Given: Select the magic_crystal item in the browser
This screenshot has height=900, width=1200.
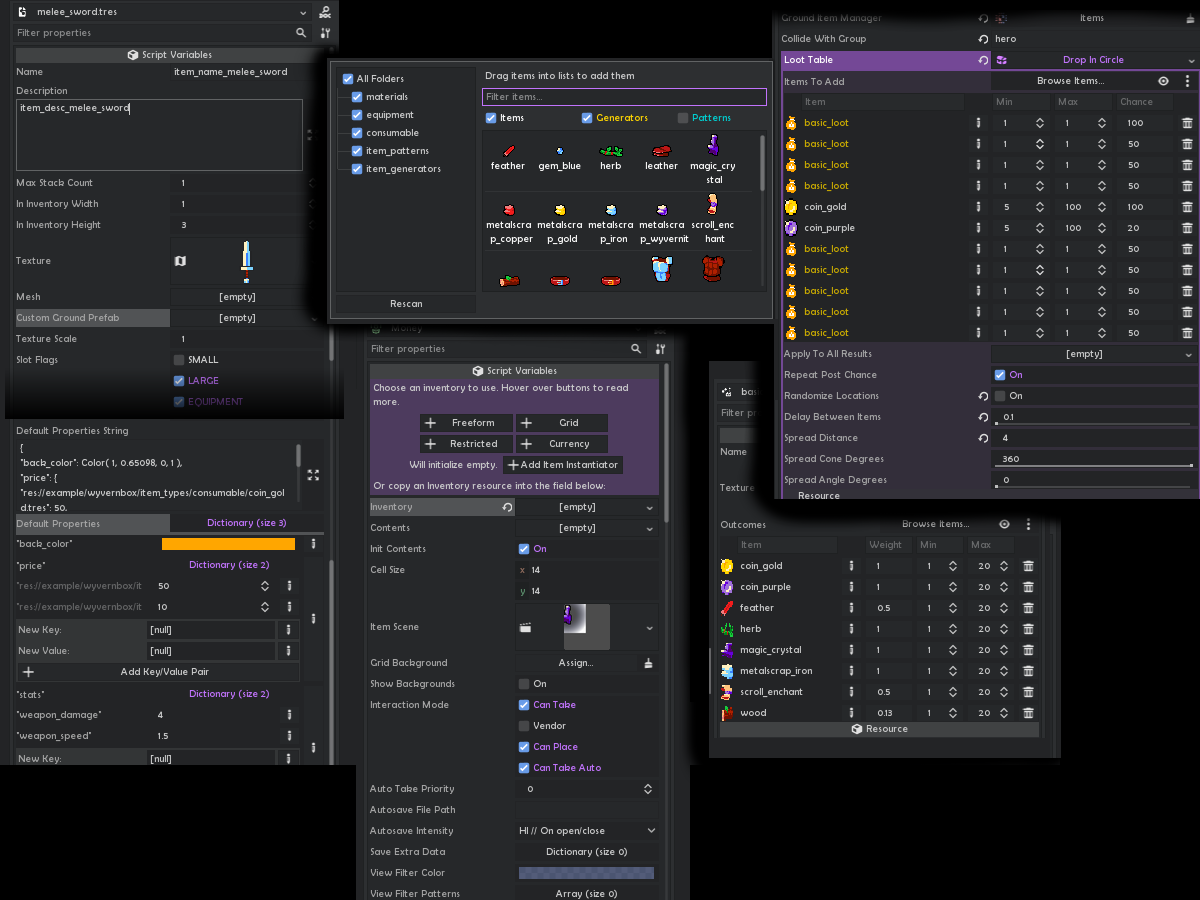Looking at the screenshot, I should [x=713, y=159].
